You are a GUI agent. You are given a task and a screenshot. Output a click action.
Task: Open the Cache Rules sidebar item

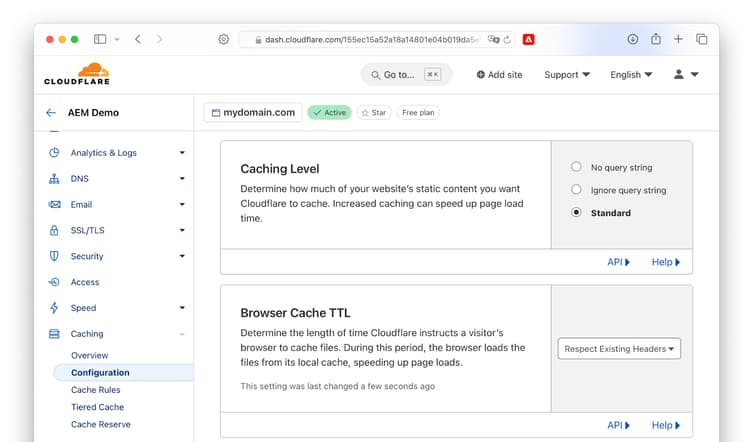click(x=96, y=390)
